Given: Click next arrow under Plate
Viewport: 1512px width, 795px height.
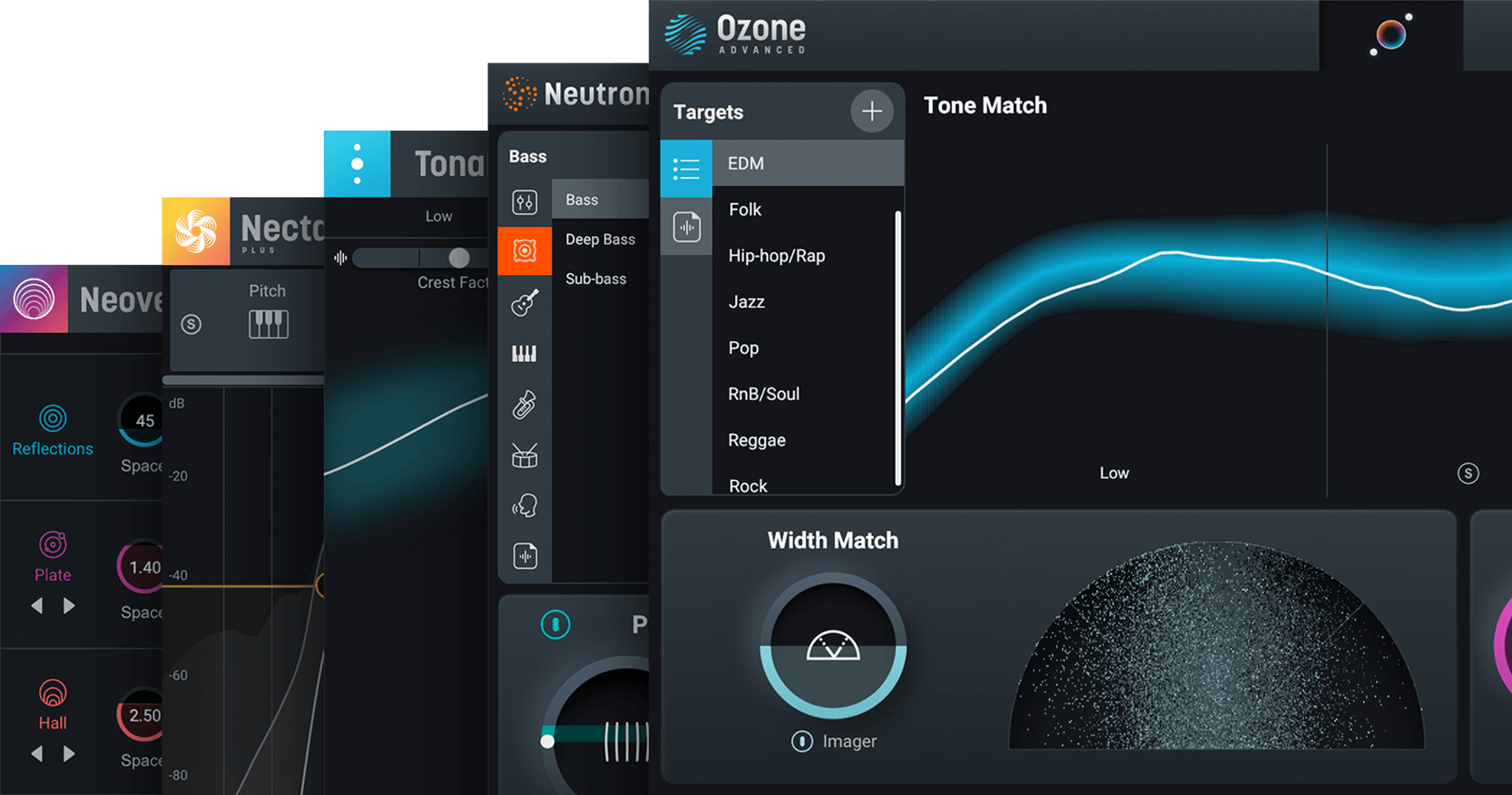Looking at the screenshot, I should click(x=69, y=605).
